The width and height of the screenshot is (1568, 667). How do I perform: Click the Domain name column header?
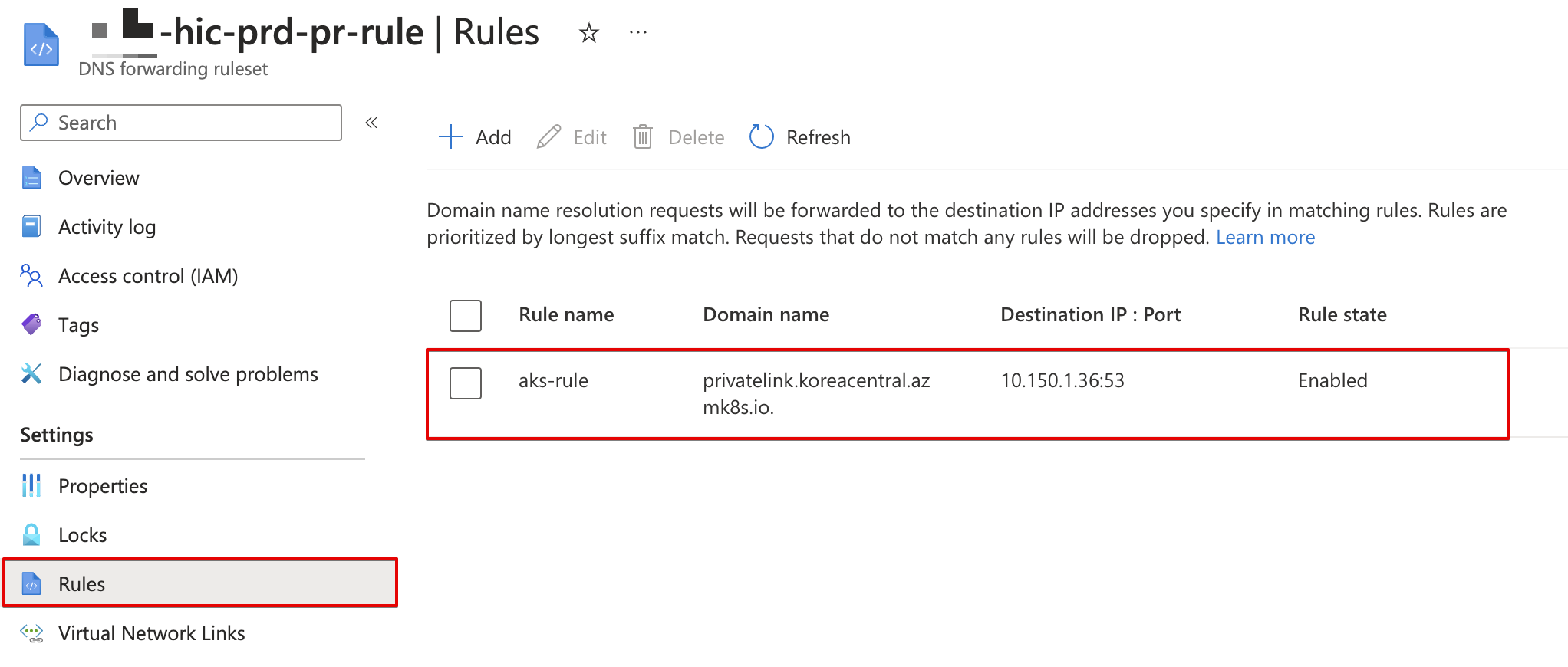(x=766, y=314)
